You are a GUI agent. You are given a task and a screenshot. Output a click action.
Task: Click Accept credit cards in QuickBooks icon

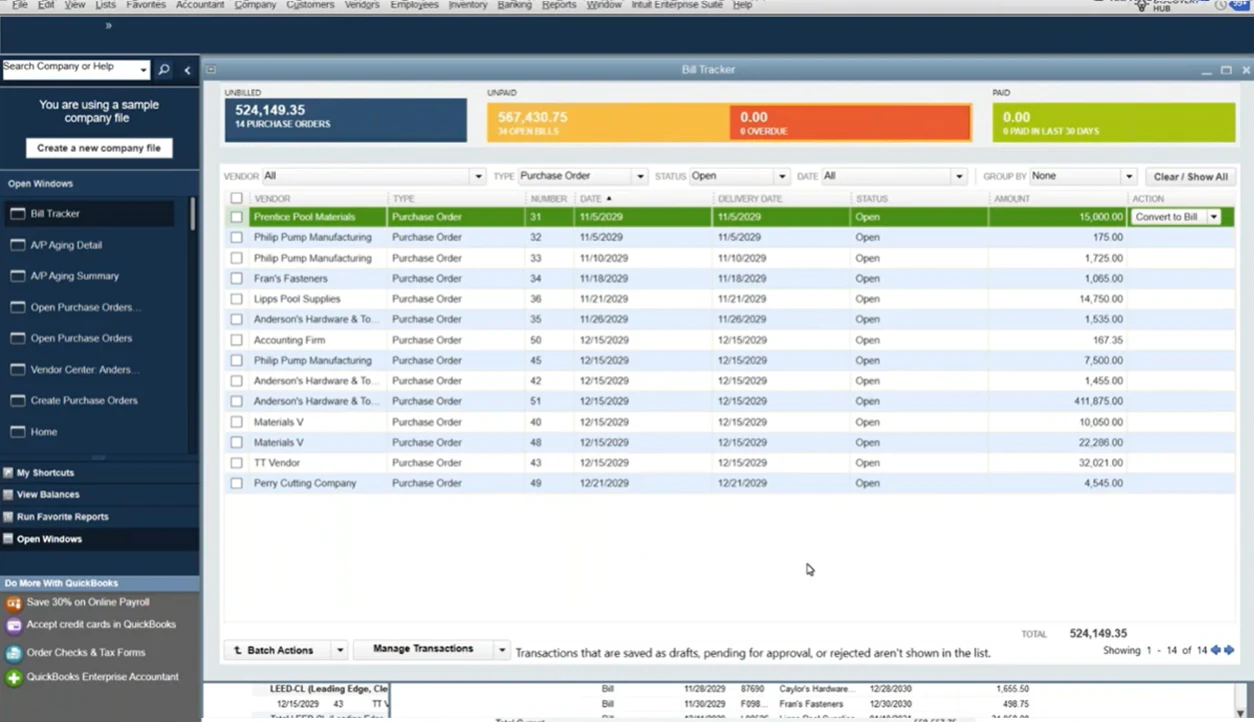point(14,626)
